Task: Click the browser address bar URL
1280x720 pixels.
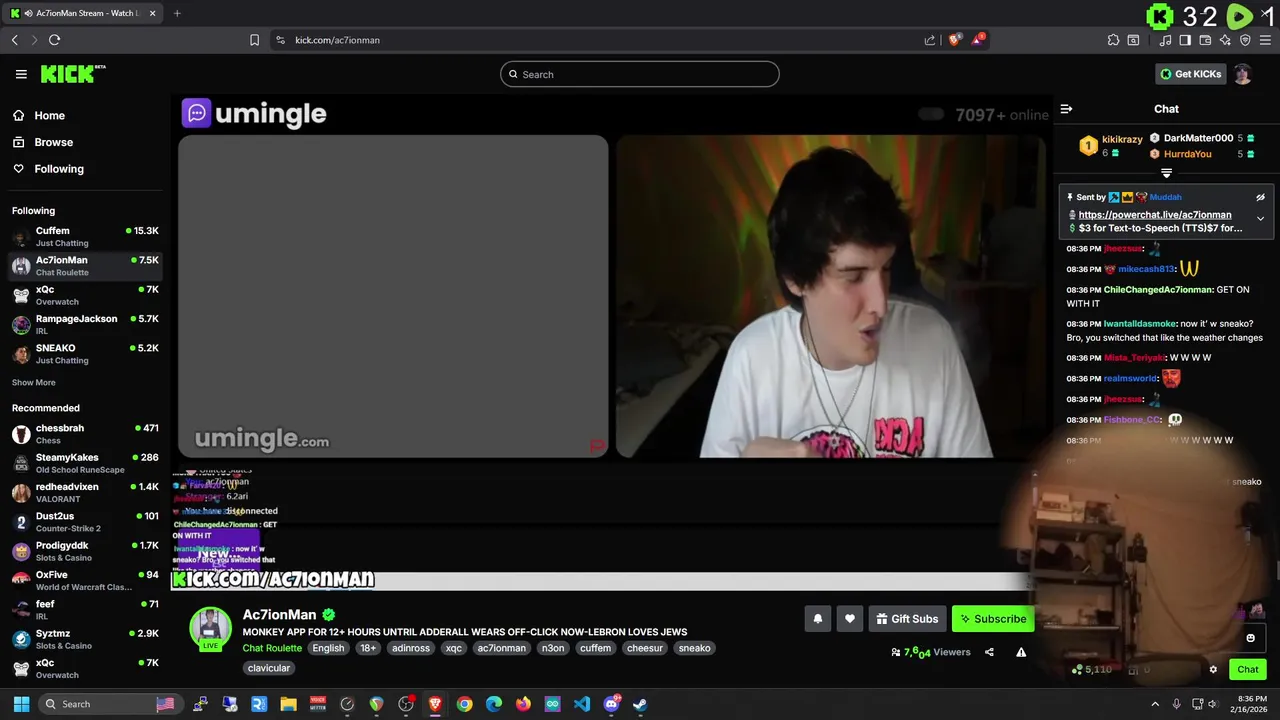Action: [x=337, y=40]
